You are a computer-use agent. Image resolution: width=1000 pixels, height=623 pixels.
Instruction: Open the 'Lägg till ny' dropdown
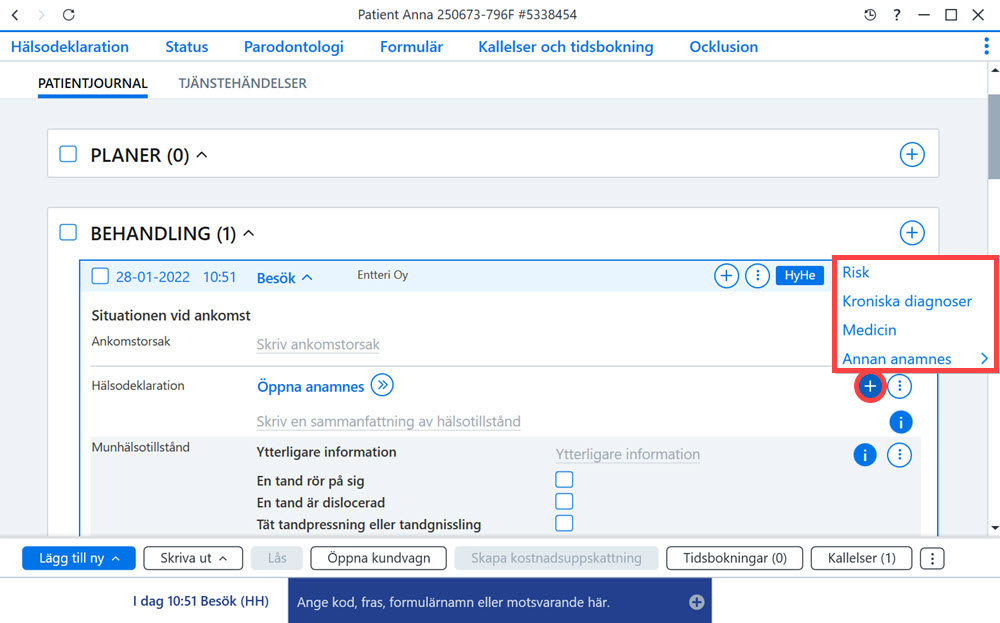(79, 558)
